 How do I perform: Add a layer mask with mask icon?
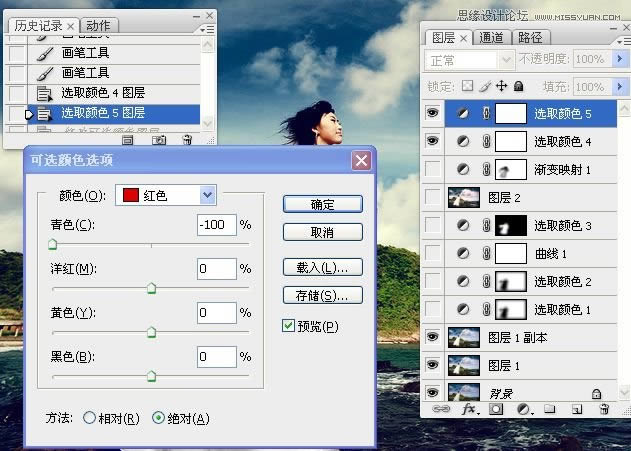tap(496, 410)
